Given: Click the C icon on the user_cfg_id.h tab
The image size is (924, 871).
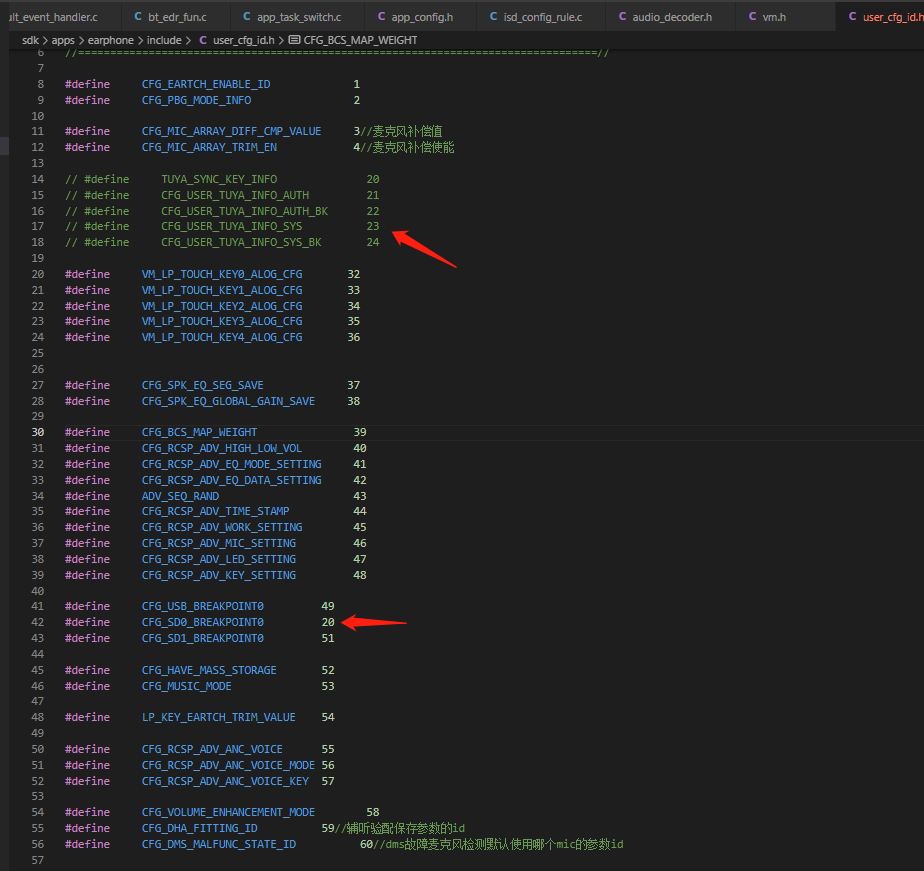Looking at the screenshot, I should (852, 17).
